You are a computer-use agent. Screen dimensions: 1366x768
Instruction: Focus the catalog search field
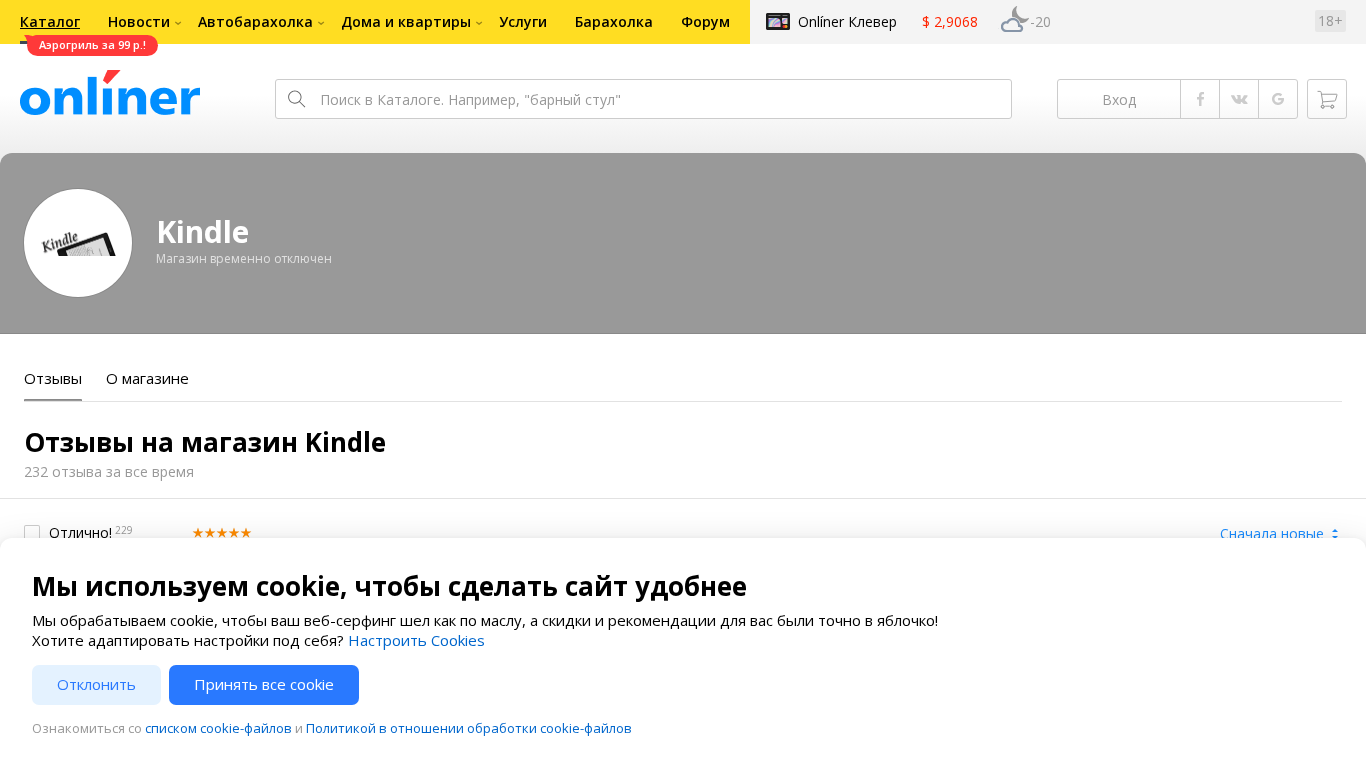[660, 99]
